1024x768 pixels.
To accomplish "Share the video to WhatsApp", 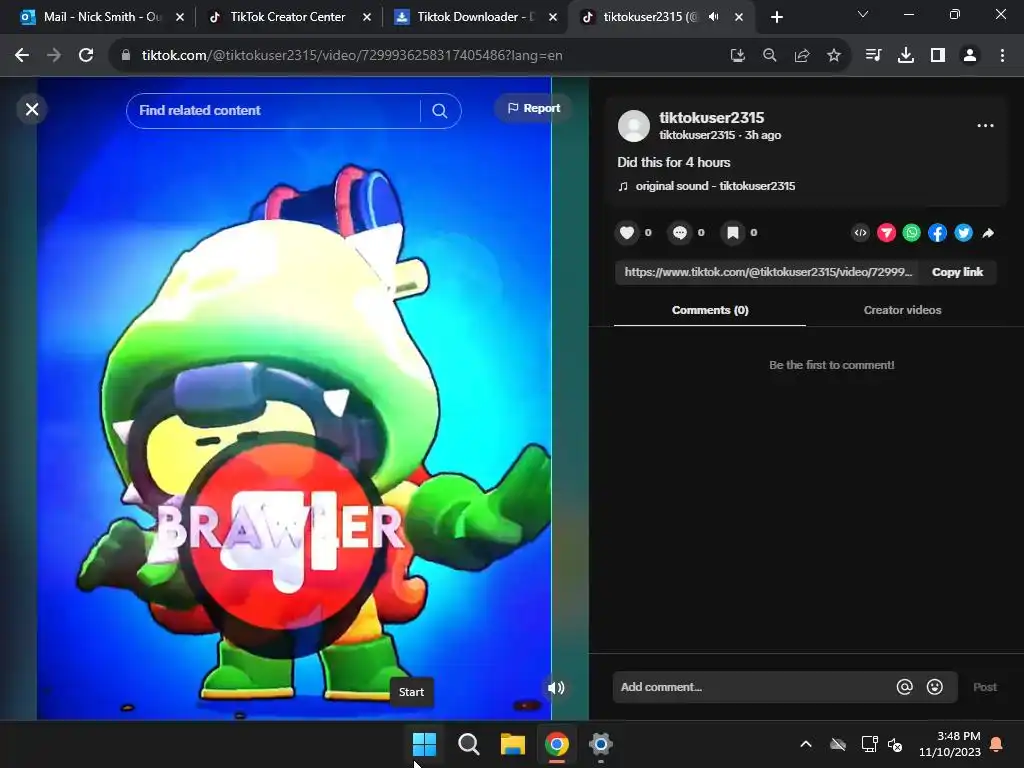I will 912,232.
